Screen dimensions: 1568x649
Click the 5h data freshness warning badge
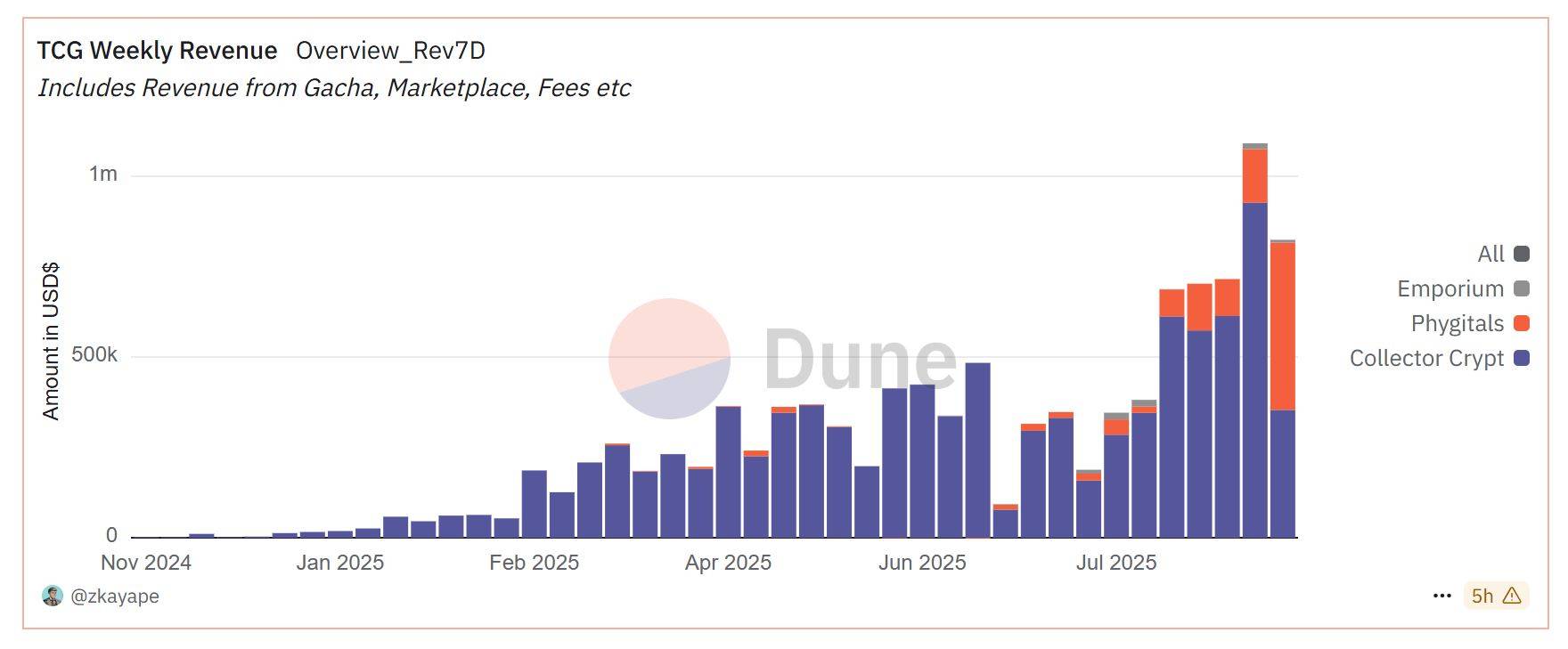tap(1496, 596)
